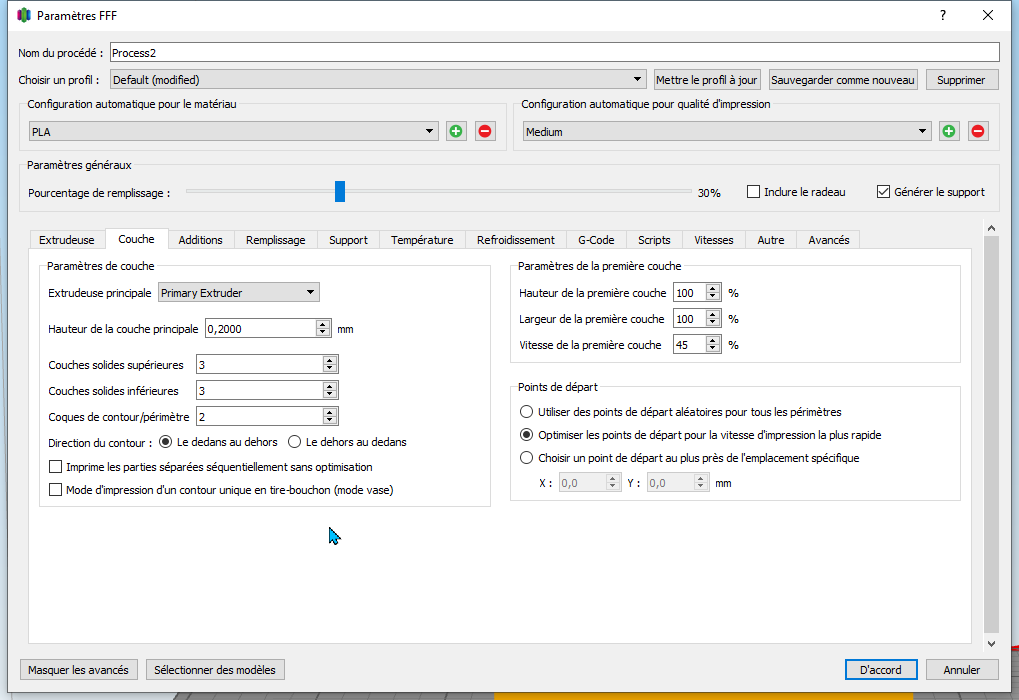Image resolution: width=1019 pixels, height=700 pixels.
Task: Click Sauvegarder comme nouveau button
Action: [843, 79]
